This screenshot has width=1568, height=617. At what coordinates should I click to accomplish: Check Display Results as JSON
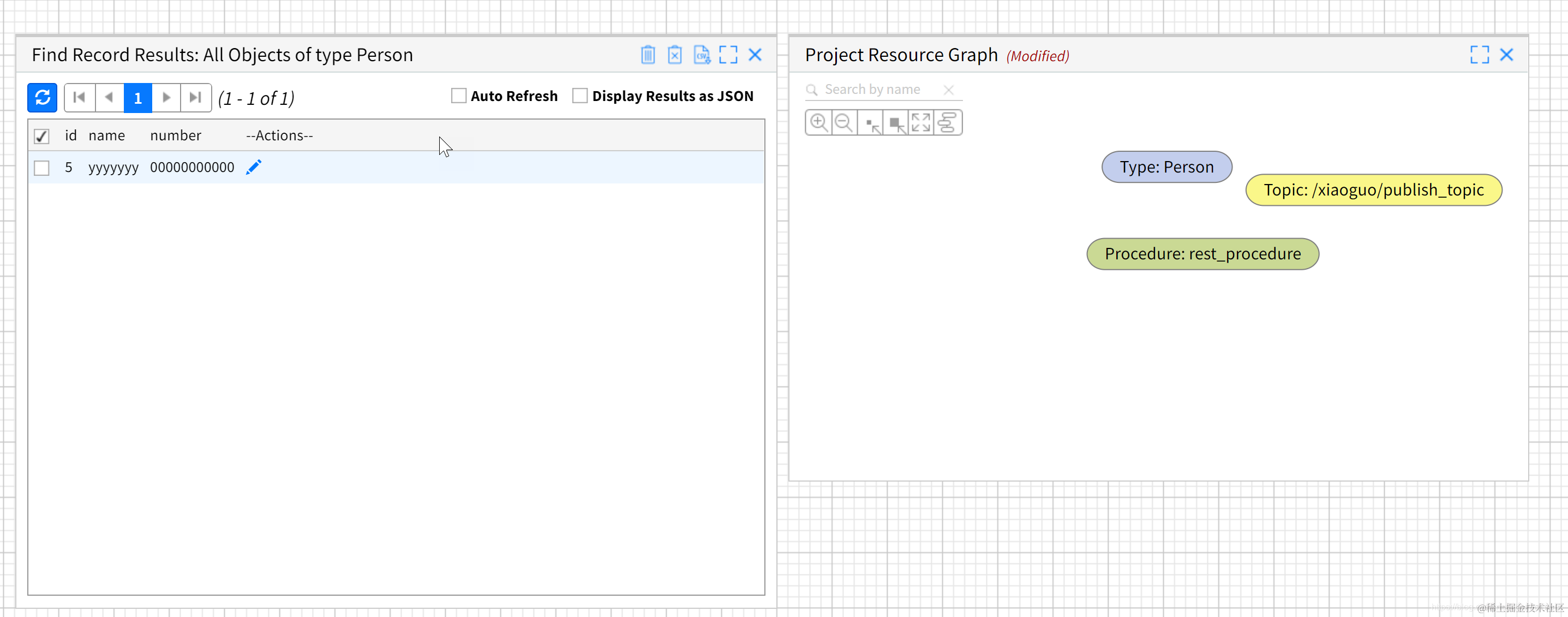pyautogui.click(x=579, y=96)
